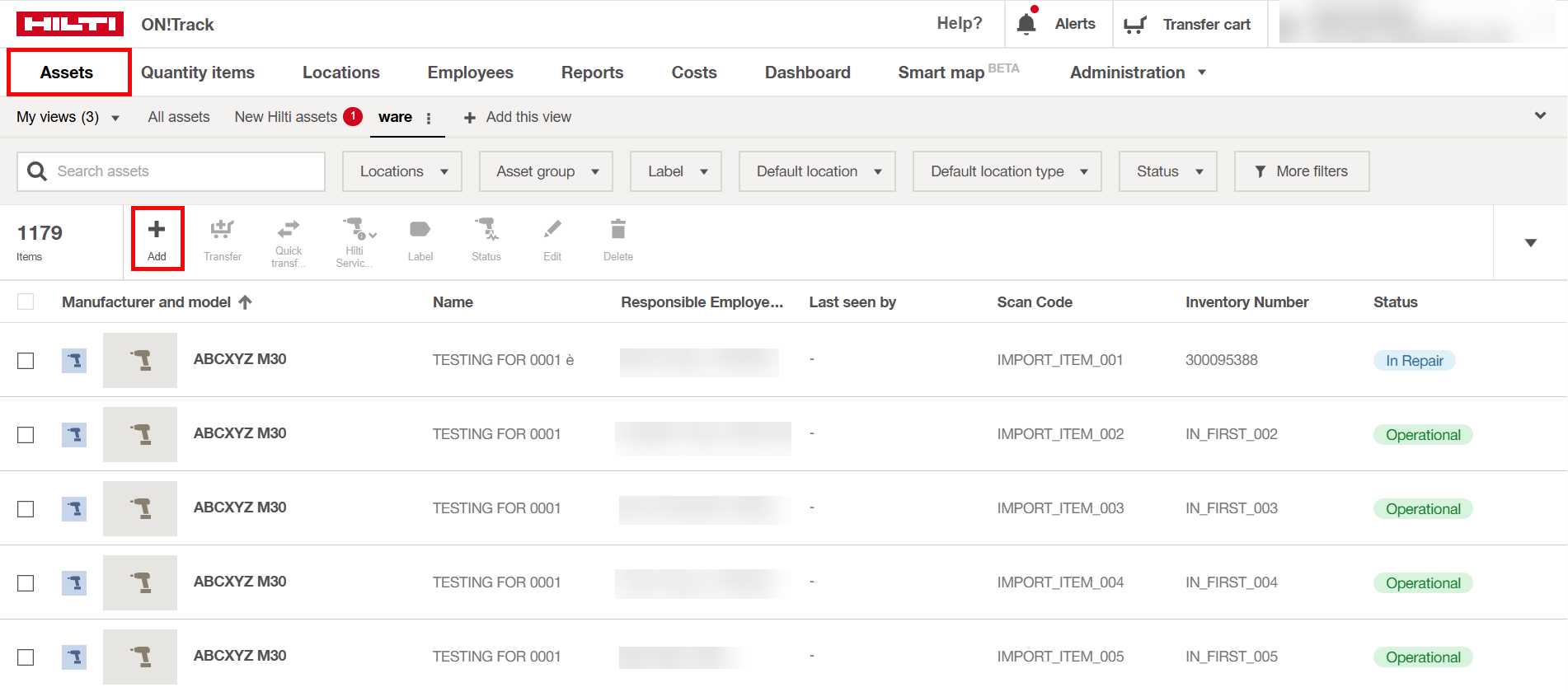Click the Help? link
Screen dimensions: 1568x692
pos(960,23)
